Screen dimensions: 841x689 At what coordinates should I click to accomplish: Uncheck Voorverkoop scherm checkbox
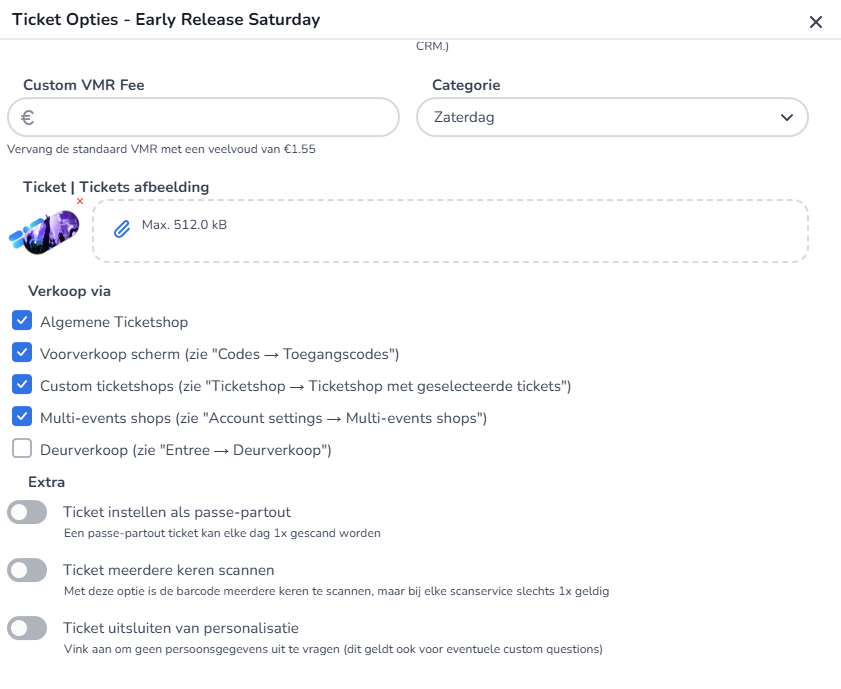coord(22,353)
